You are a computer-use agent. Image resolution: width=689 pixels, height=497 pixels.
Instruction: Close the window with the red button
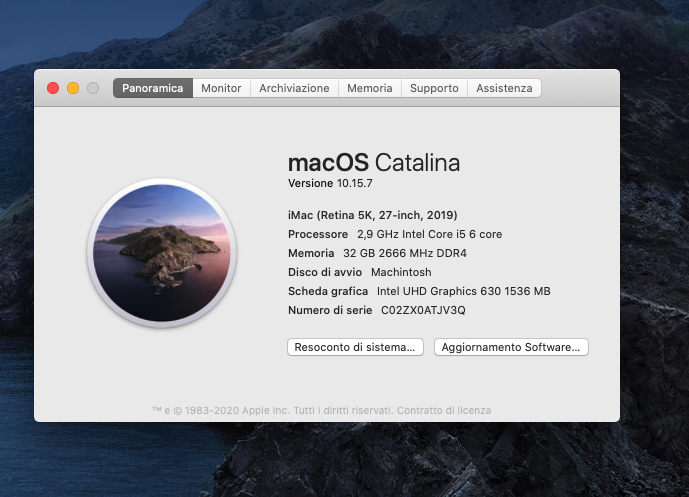53,88
